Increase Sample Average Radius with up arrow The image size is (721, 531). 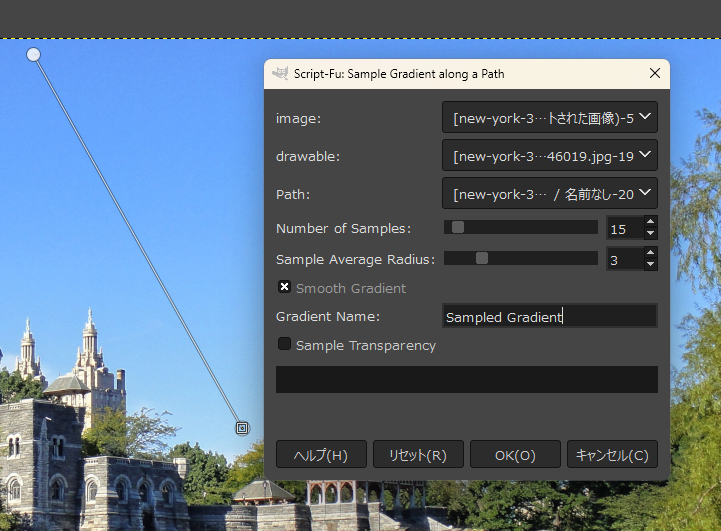(x=650, y=254)
